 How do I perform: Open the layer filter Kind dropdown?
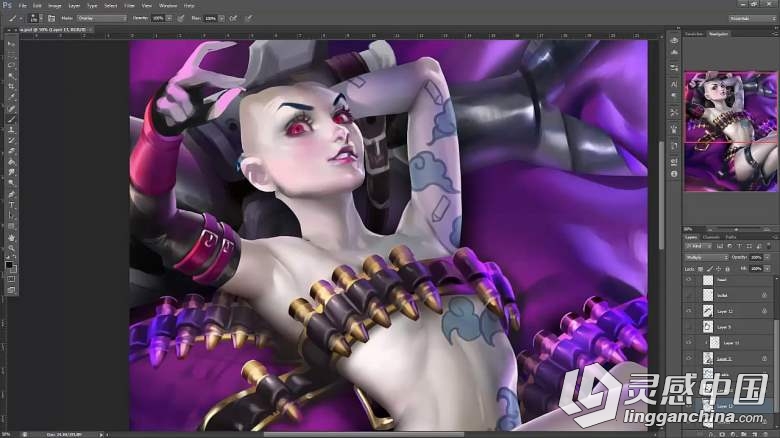click(698, 246)
